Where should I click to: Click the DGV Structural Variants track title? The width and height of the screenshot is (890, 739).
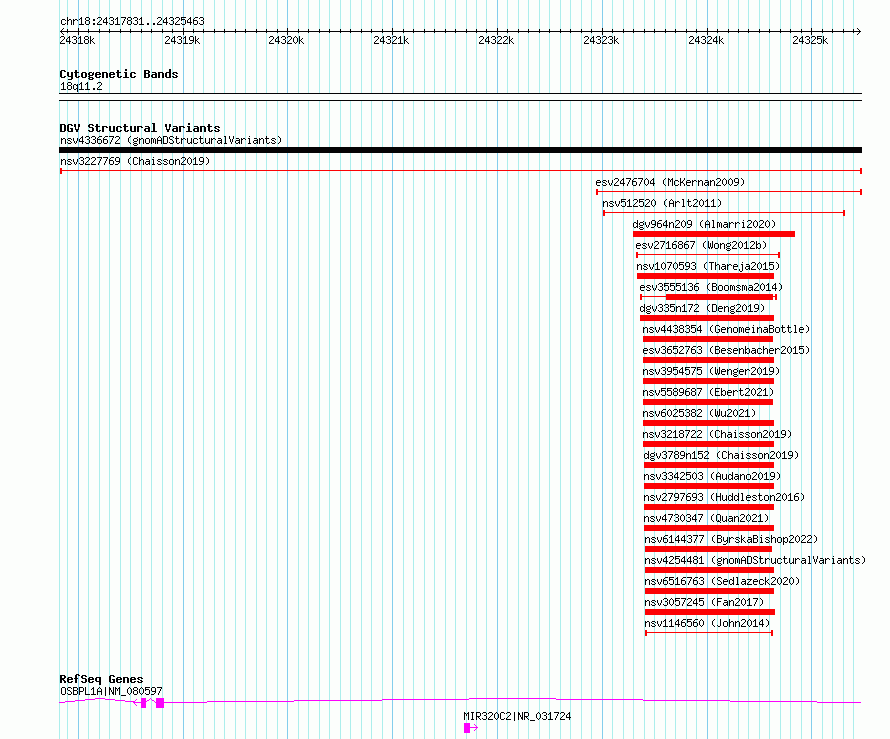(140, 128)
